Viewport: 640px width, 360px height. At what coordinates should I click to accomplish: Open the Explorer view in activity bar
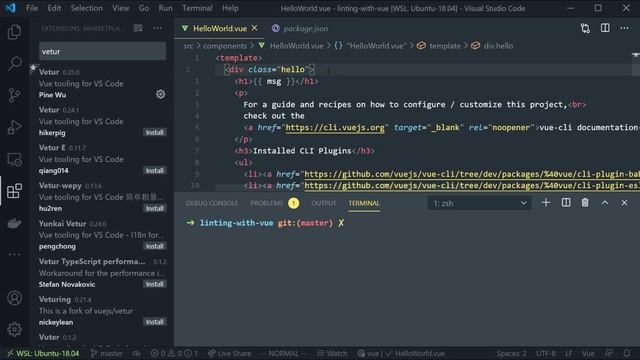pyautogui.click(x=14, y=32)
